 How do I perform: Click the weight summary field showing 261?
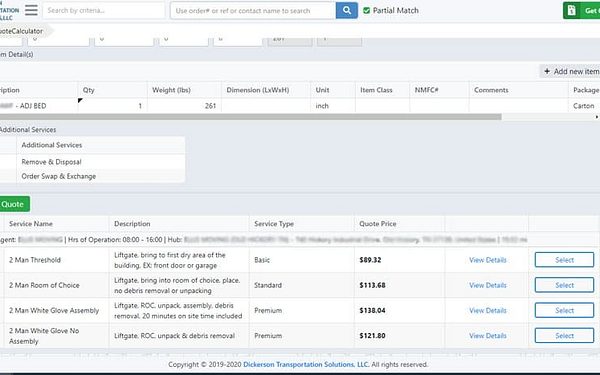coord(290,41)
